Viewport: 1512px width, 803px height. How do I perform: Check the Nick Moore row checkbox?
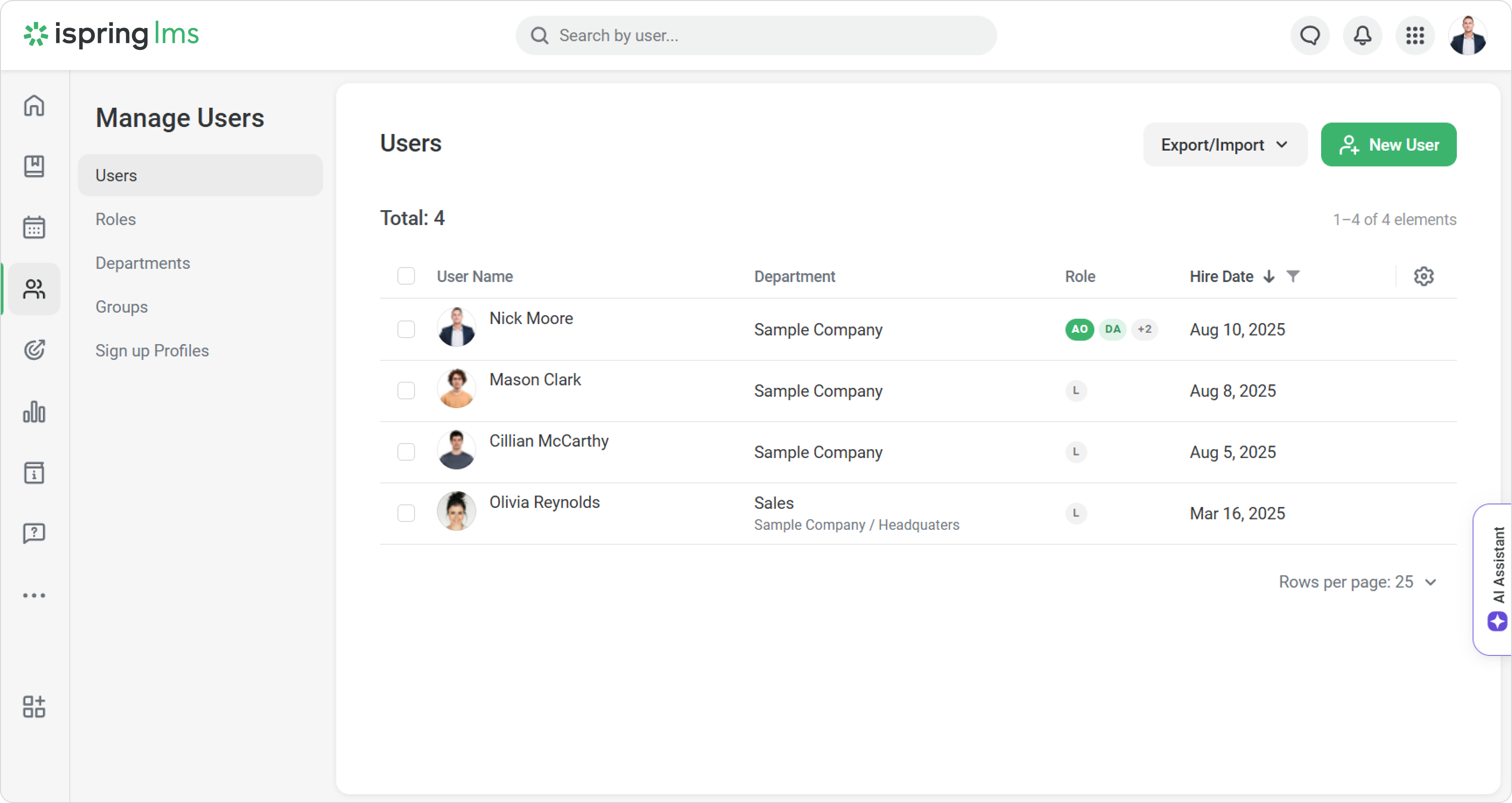(406, 329)
